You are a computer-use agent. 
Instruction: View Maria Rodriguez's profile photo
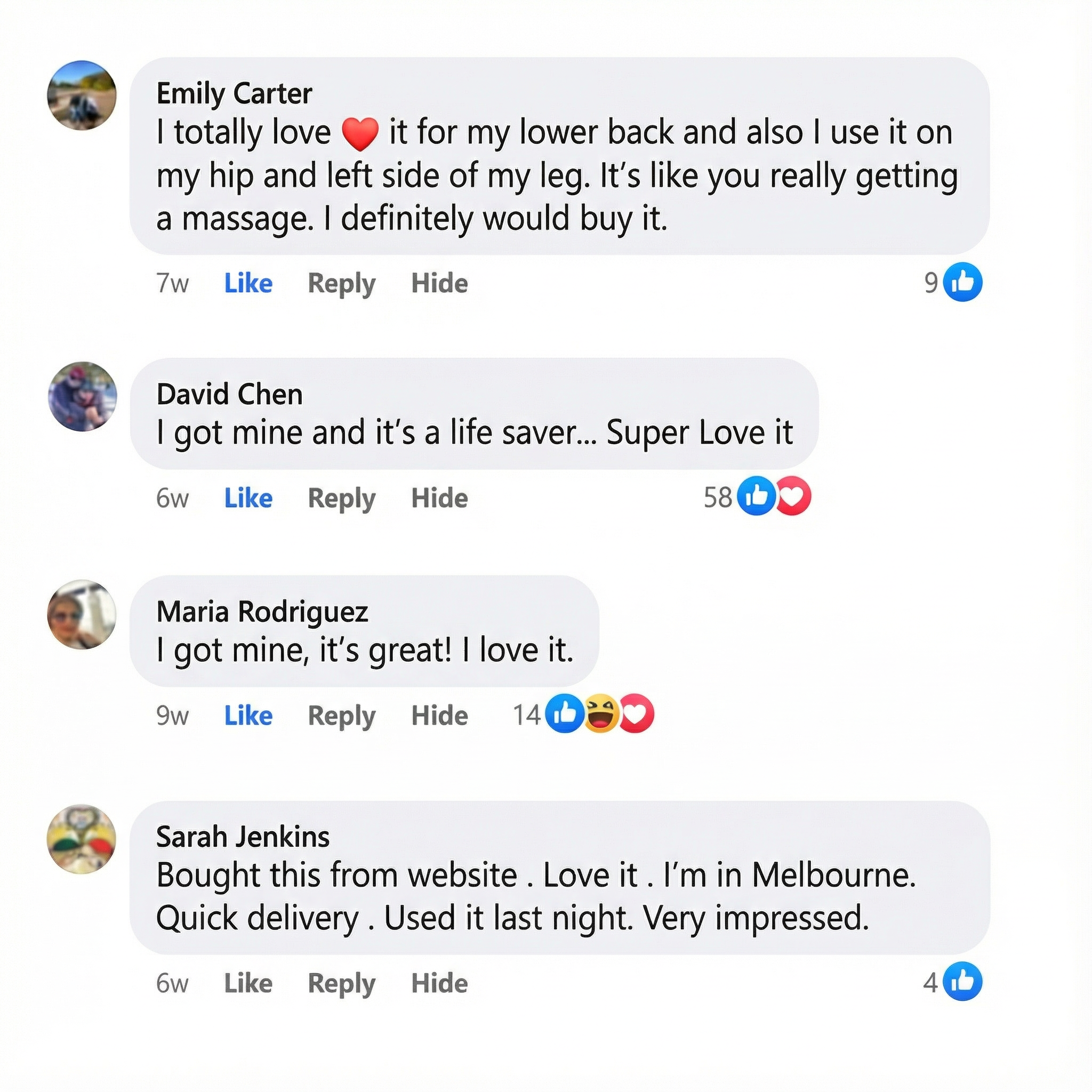[82, 614]
